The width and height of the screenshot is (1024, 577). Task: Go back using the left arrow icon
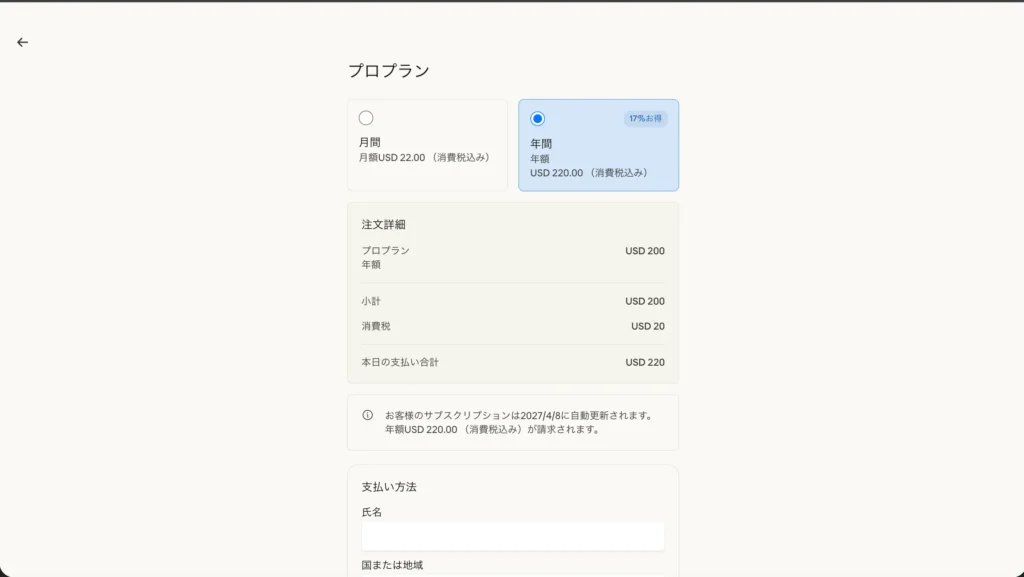[22, 42]
